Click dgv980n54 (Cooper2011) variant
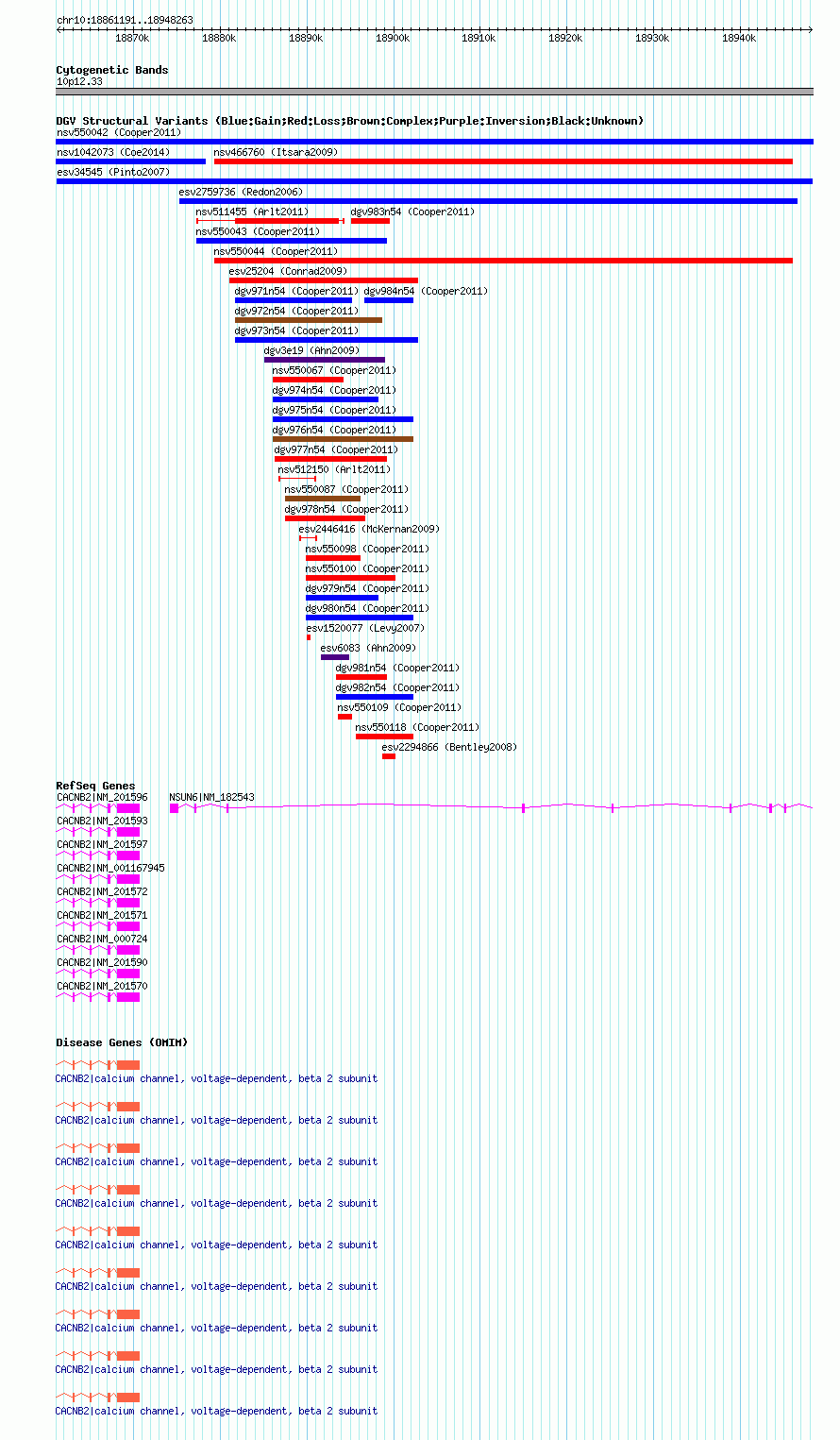 (x=360, y=618)
